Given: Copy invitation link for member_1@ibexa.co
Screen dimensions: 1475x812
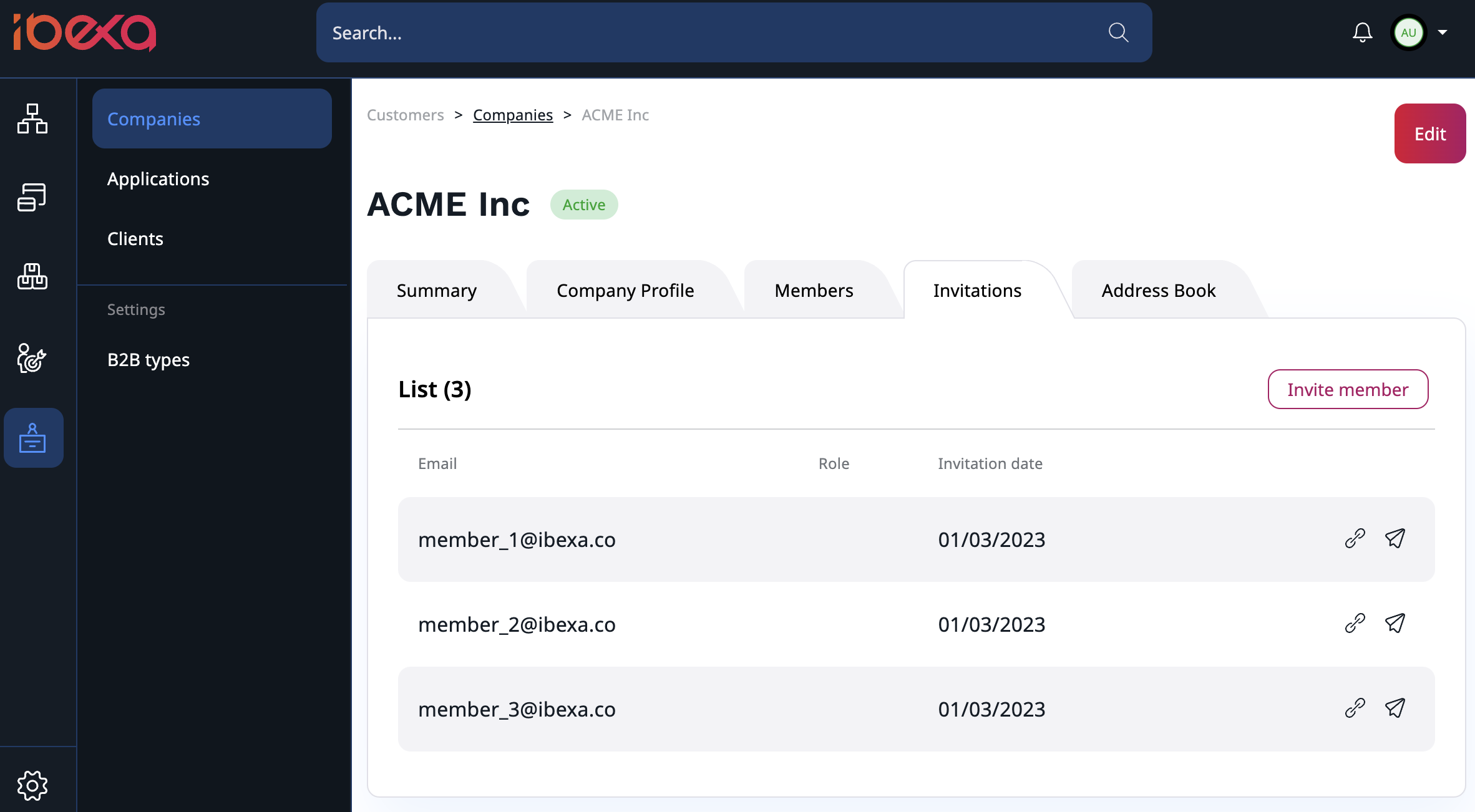Looking at the screenshot, I should coord(1355,539).
